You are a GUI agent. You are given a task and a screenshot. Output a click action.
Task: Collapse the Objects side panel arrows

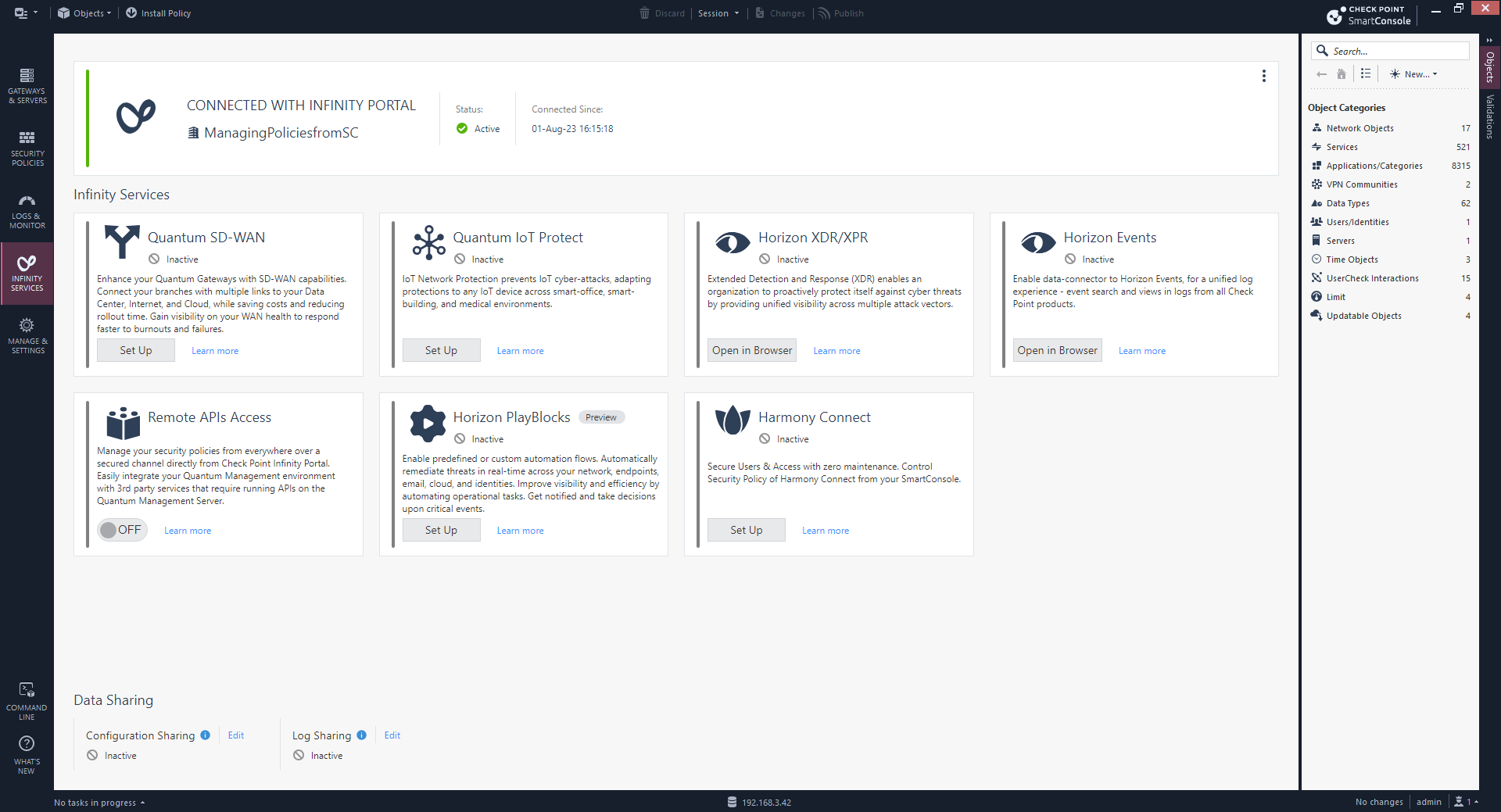click(x=1489, y=40)
